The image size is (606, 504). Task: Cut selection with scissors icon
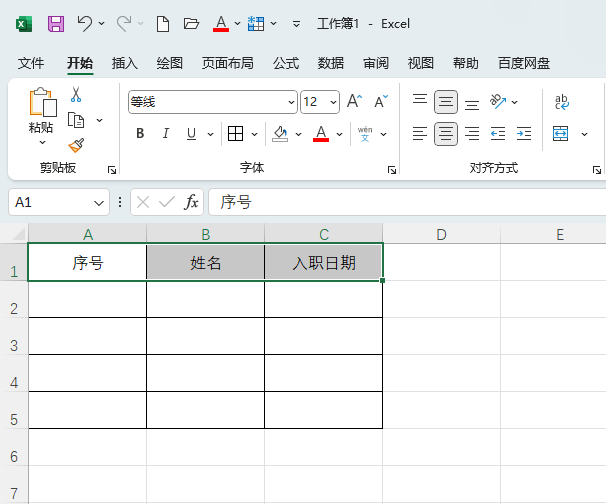point(76,94)
